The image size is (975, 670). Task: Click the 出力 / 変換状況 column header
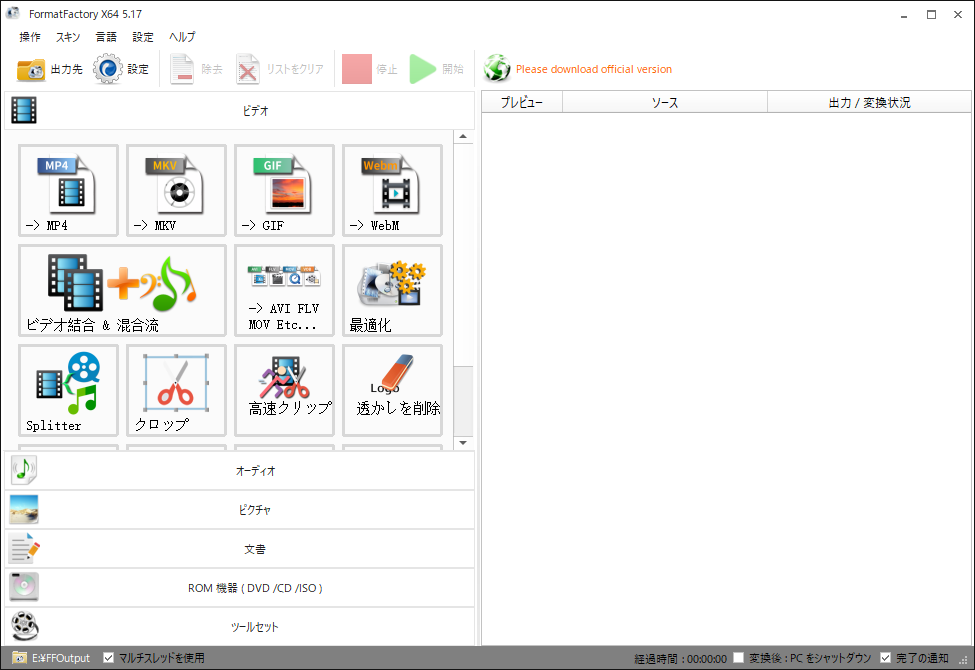869,103
